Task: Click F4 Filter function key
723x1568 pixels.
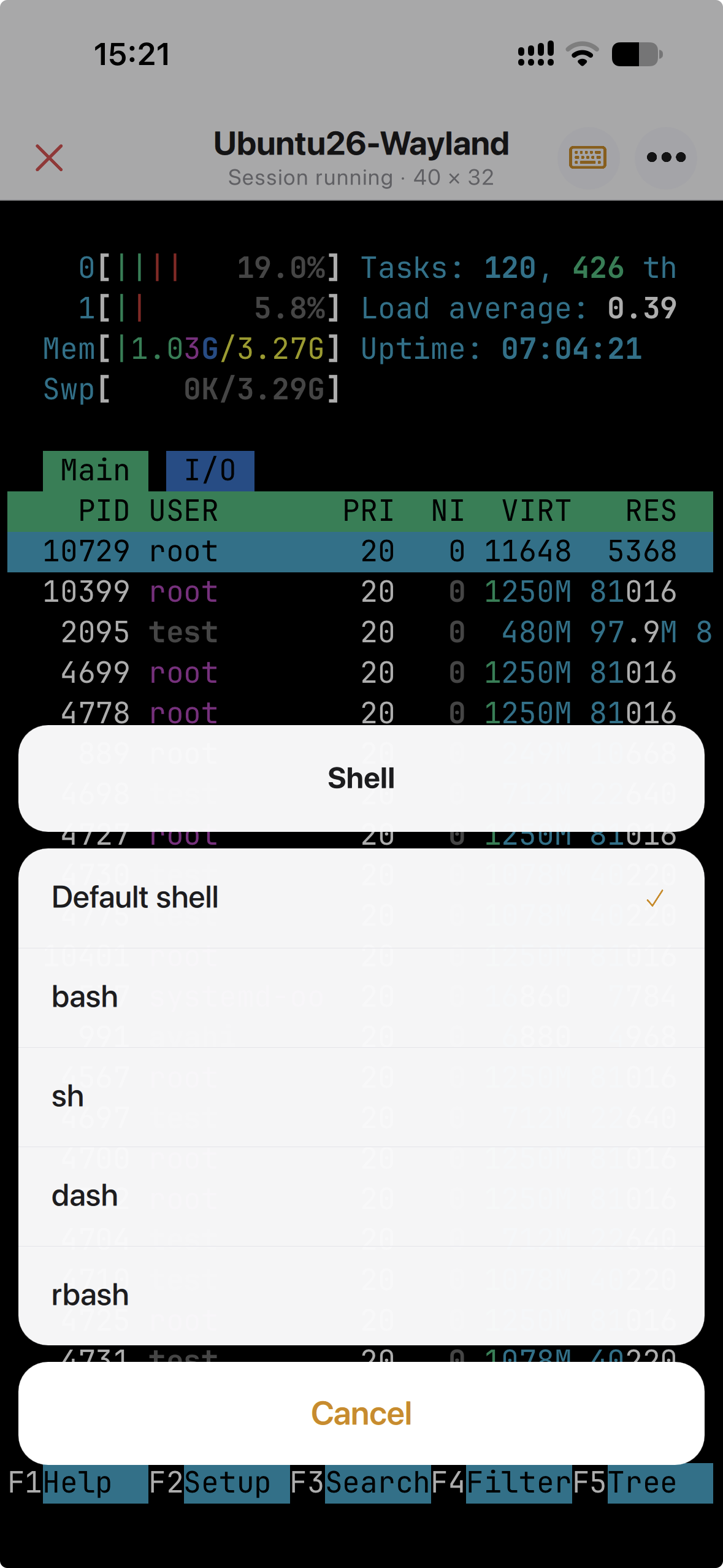Action: (502, 1483)
